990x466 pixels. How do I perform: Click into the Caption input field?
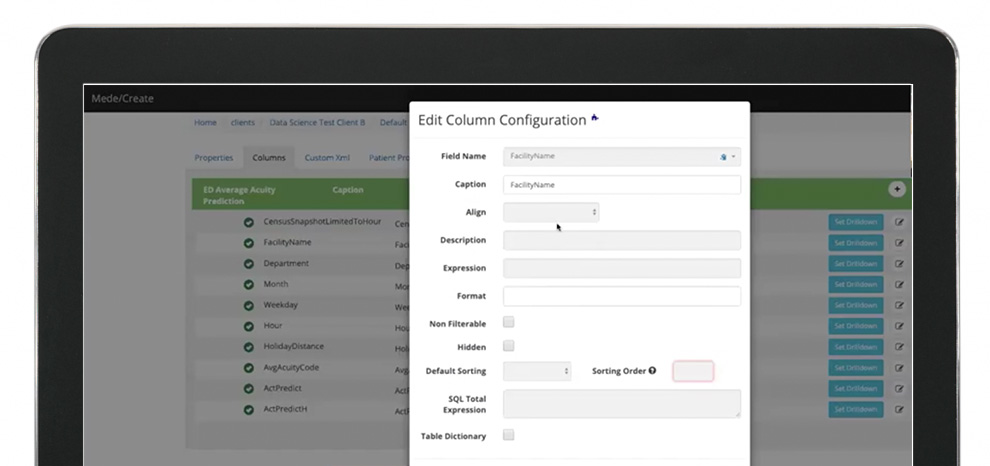[x=622, y=184]
